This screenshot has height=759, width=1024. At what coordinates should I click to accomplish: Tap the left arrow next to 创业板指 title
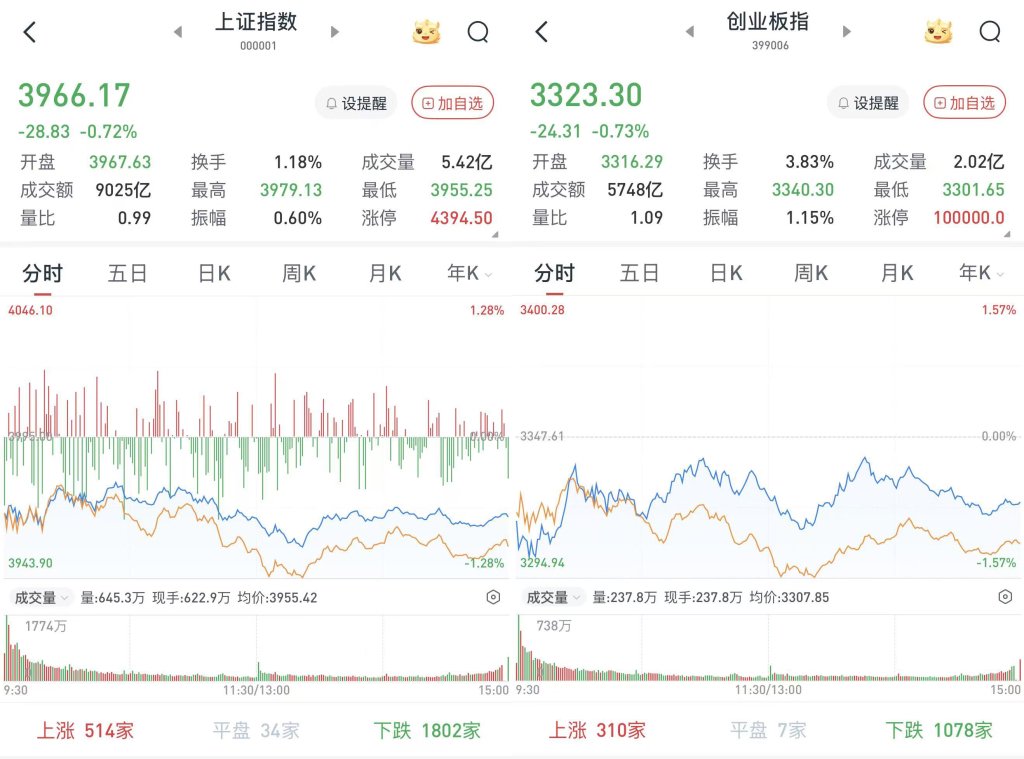pyautogui.click(x=689, y=31)
